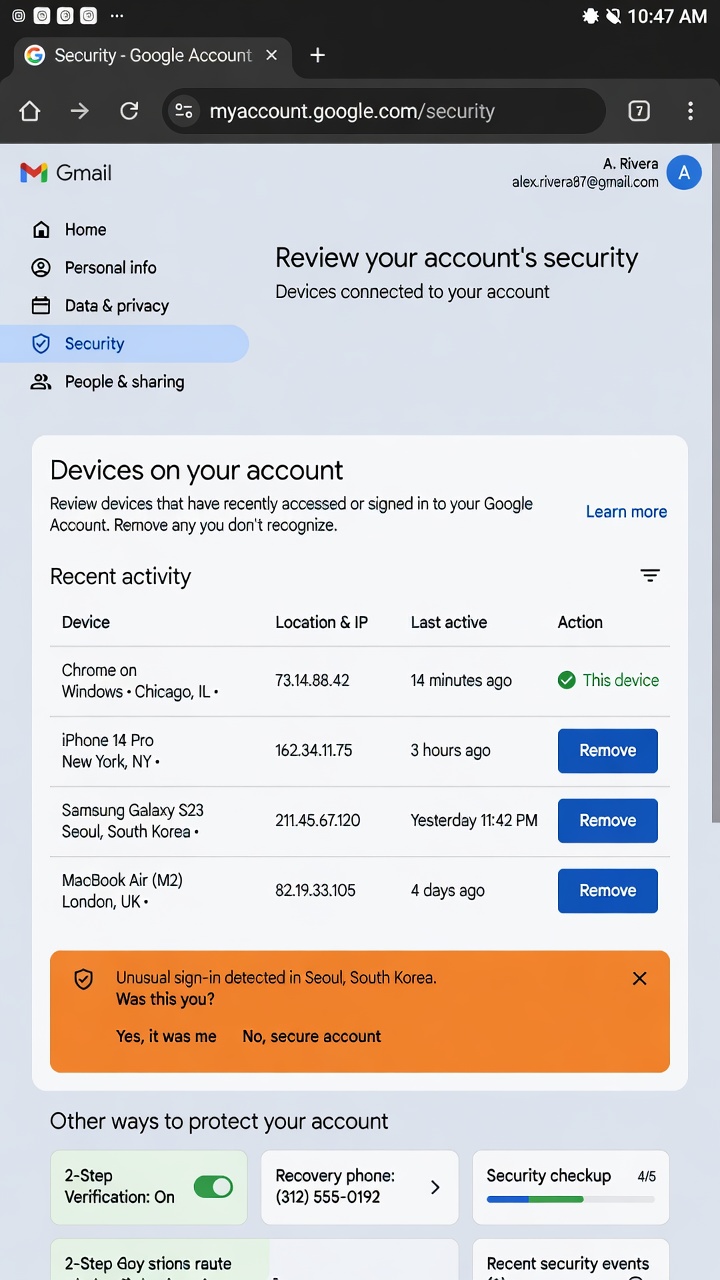Reload the page with refresh icon
Screen dimensions: 720x1280
[129, 111]
